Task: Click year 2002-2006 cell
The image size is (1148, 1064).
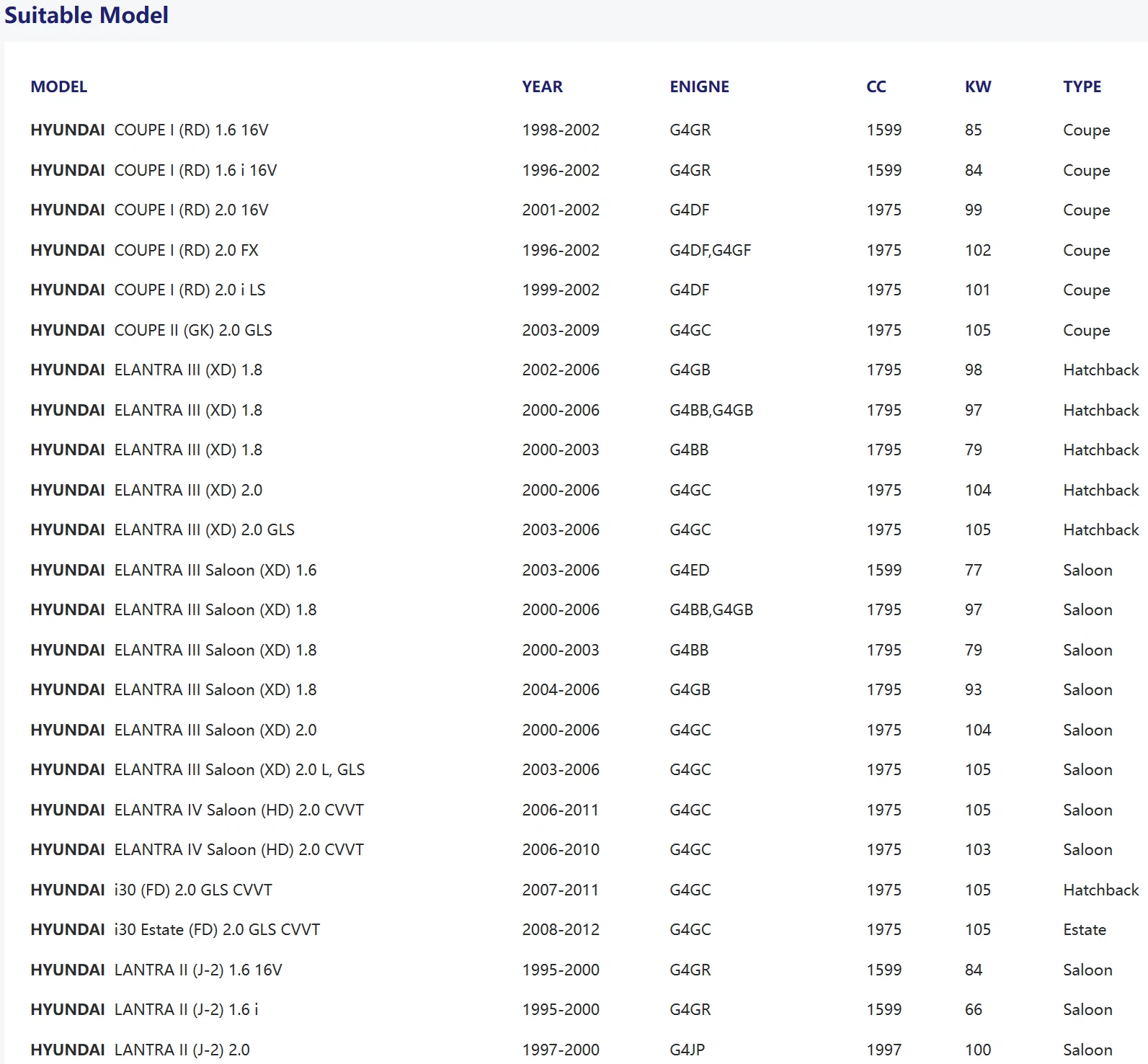Action: (561, 370)
